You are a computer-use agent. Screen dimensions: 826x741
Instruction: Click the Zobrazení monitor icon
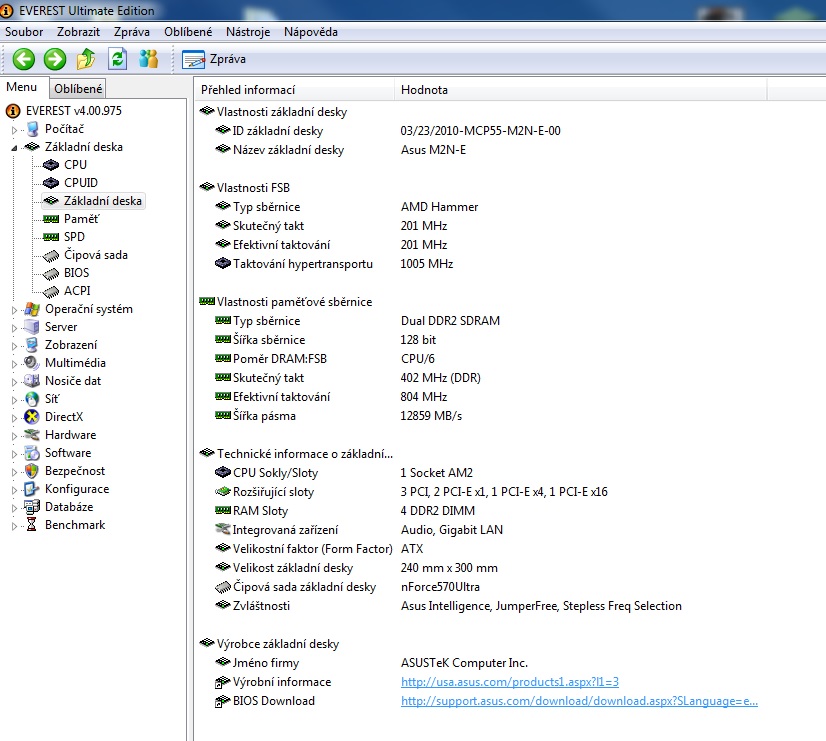click(32, 344)
